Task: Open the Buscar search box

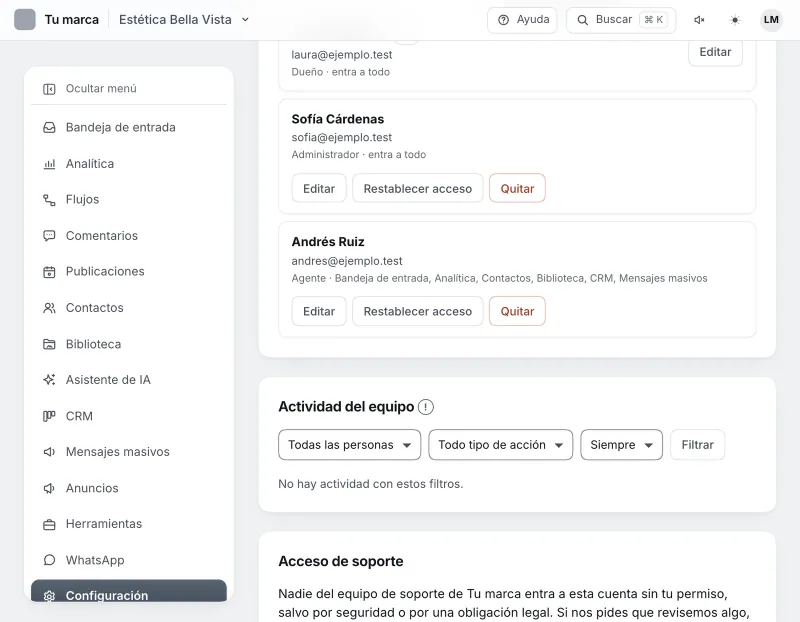Action: pyautogui.click(x=621, y=20)
